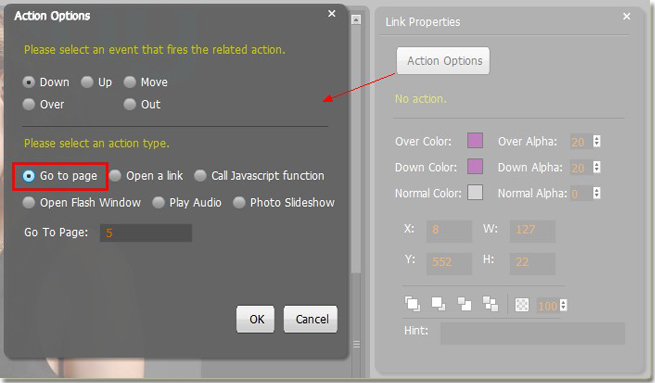Close the Link Properties panel
Viewport: 655px width, 383px height.
coord(627,16)
